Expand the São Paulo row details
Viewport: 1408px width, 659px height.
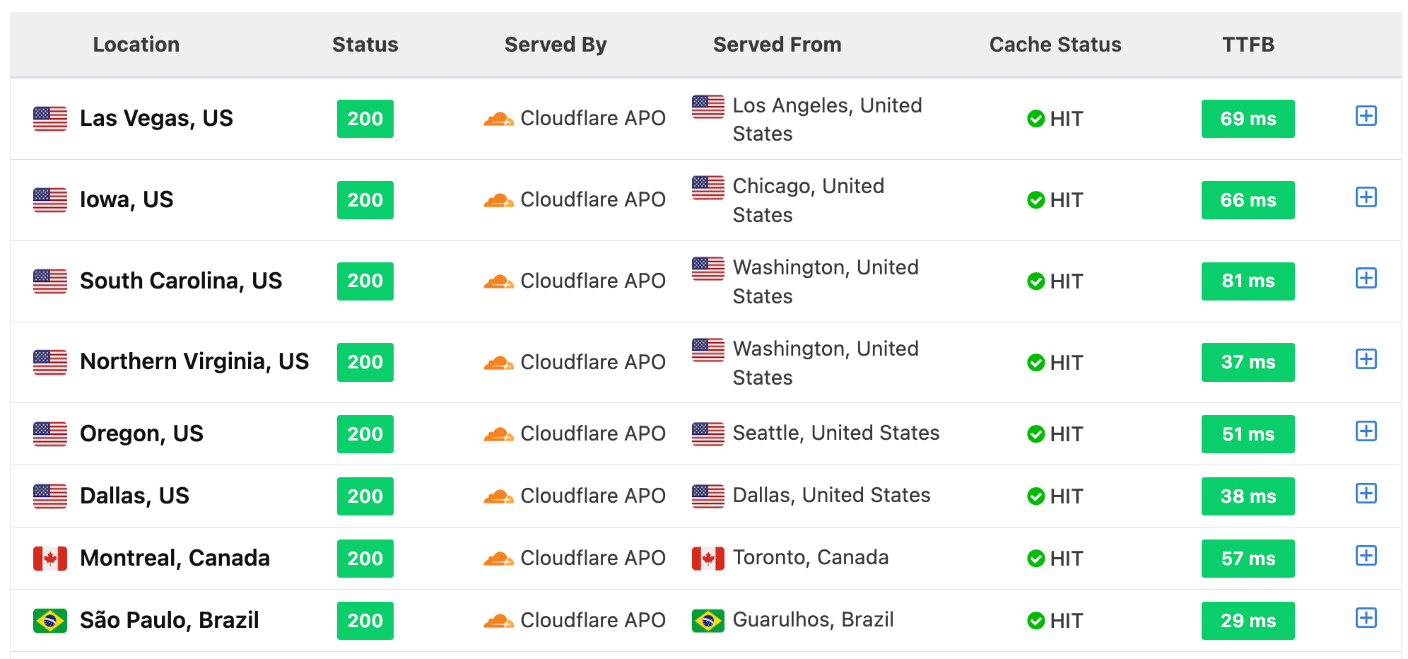point(1366,617)
